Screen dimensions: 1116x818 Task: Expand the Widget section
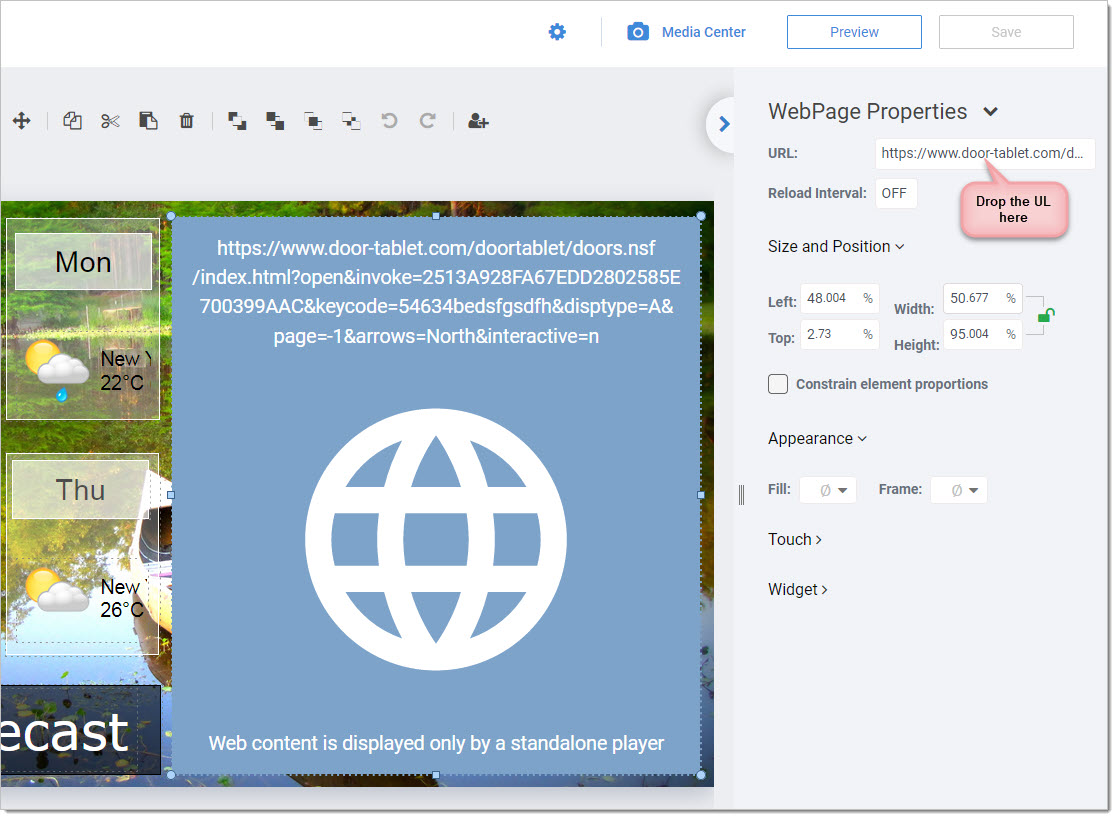coord(798,590)
